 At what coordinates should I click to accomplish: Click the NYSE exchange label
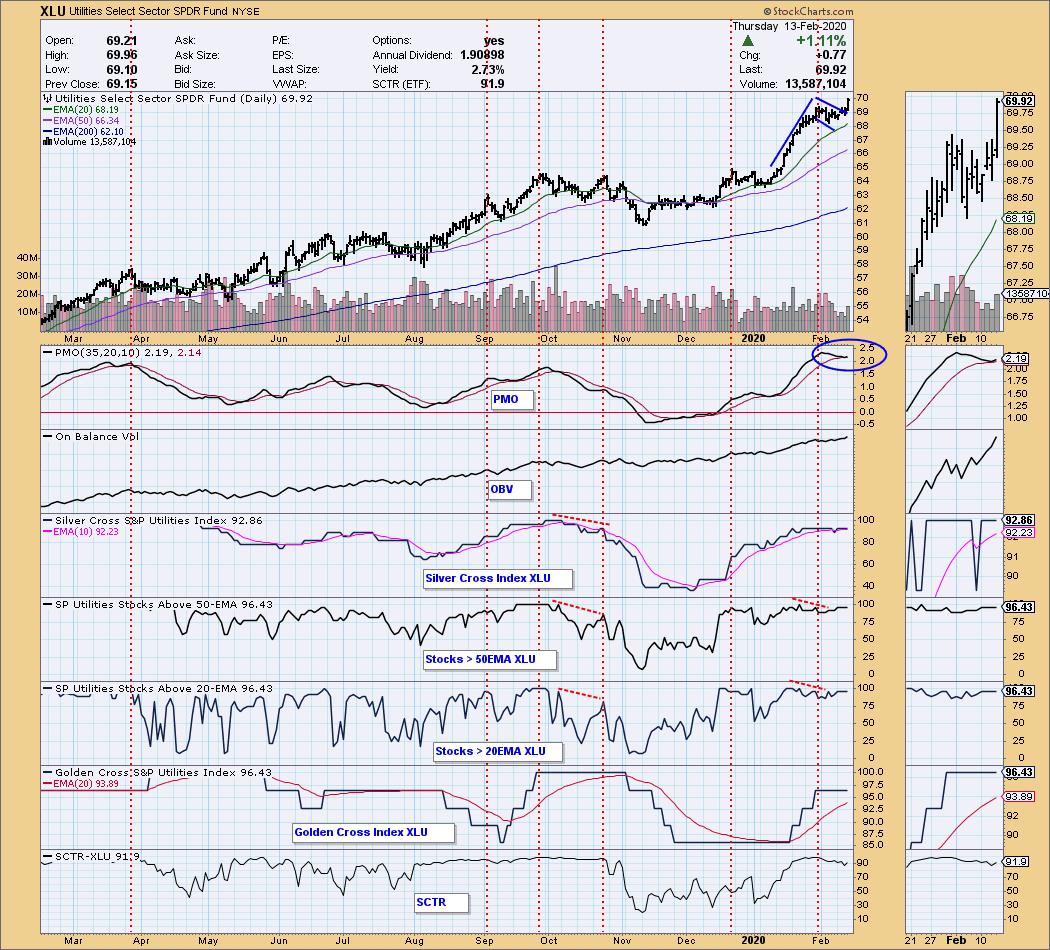click(x=248, y=12)
